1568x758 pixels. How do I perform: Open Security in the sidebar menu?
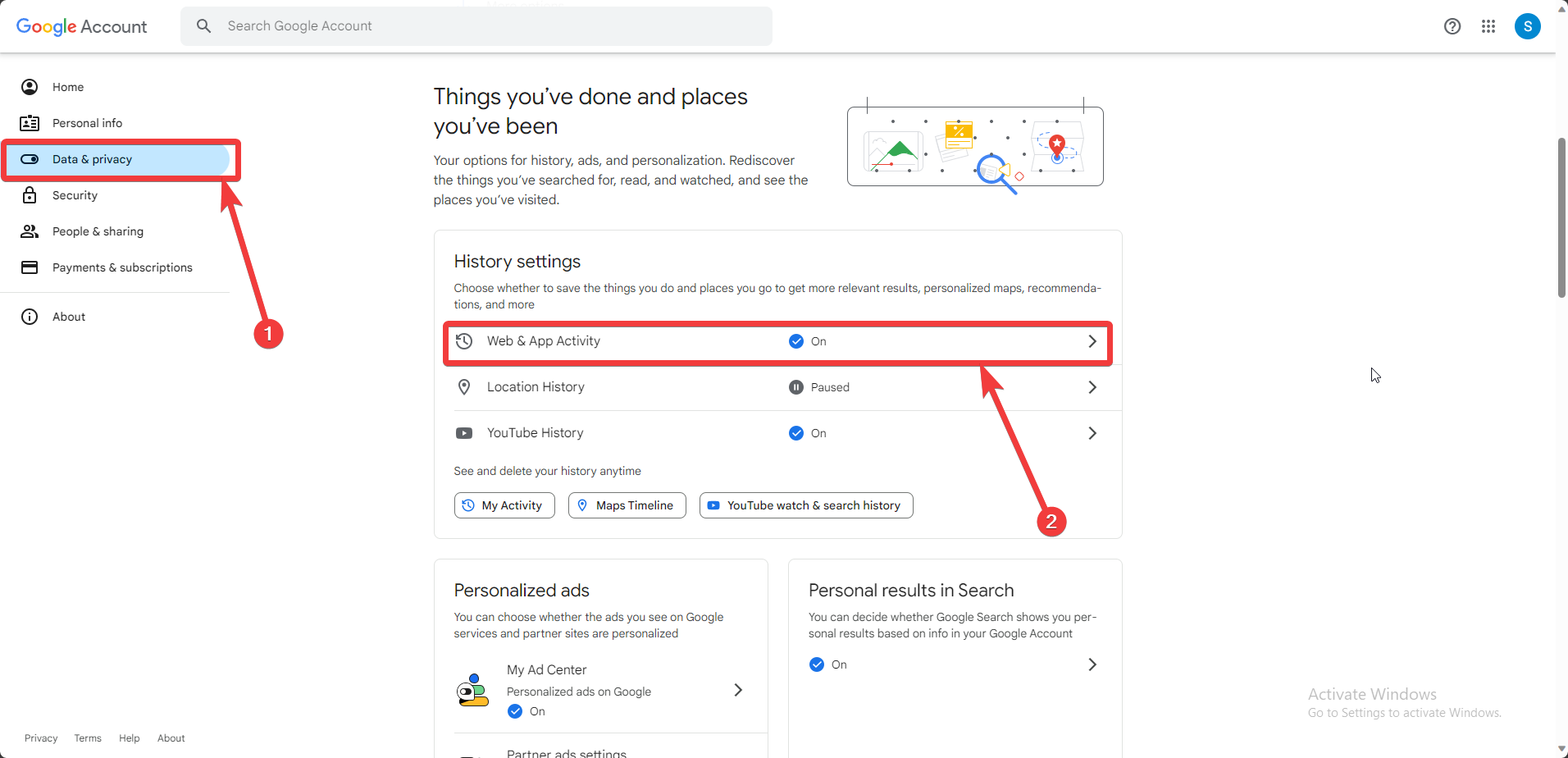75,195
